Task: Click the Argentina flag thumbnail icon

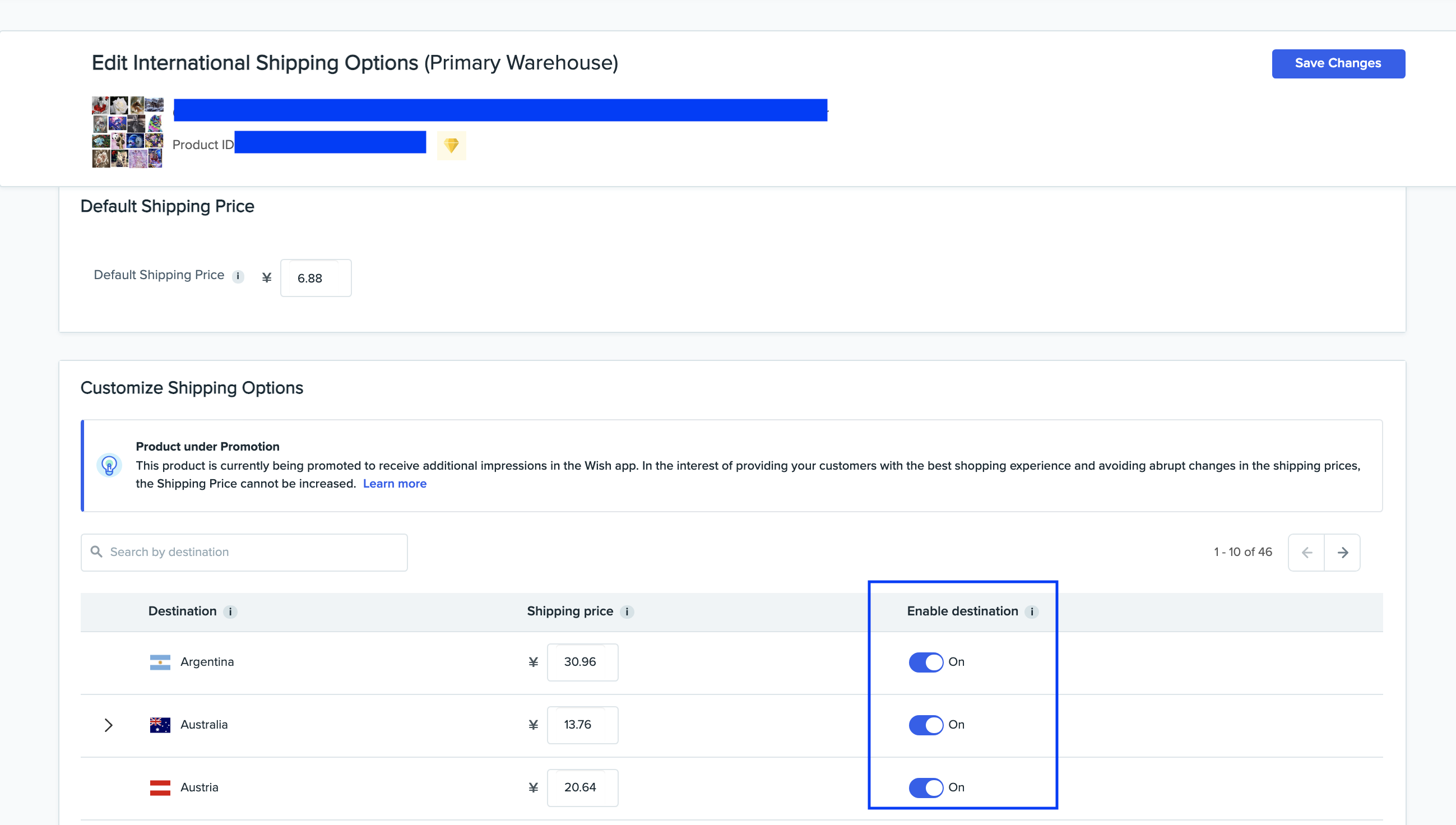Action: [x=159, y=661]
